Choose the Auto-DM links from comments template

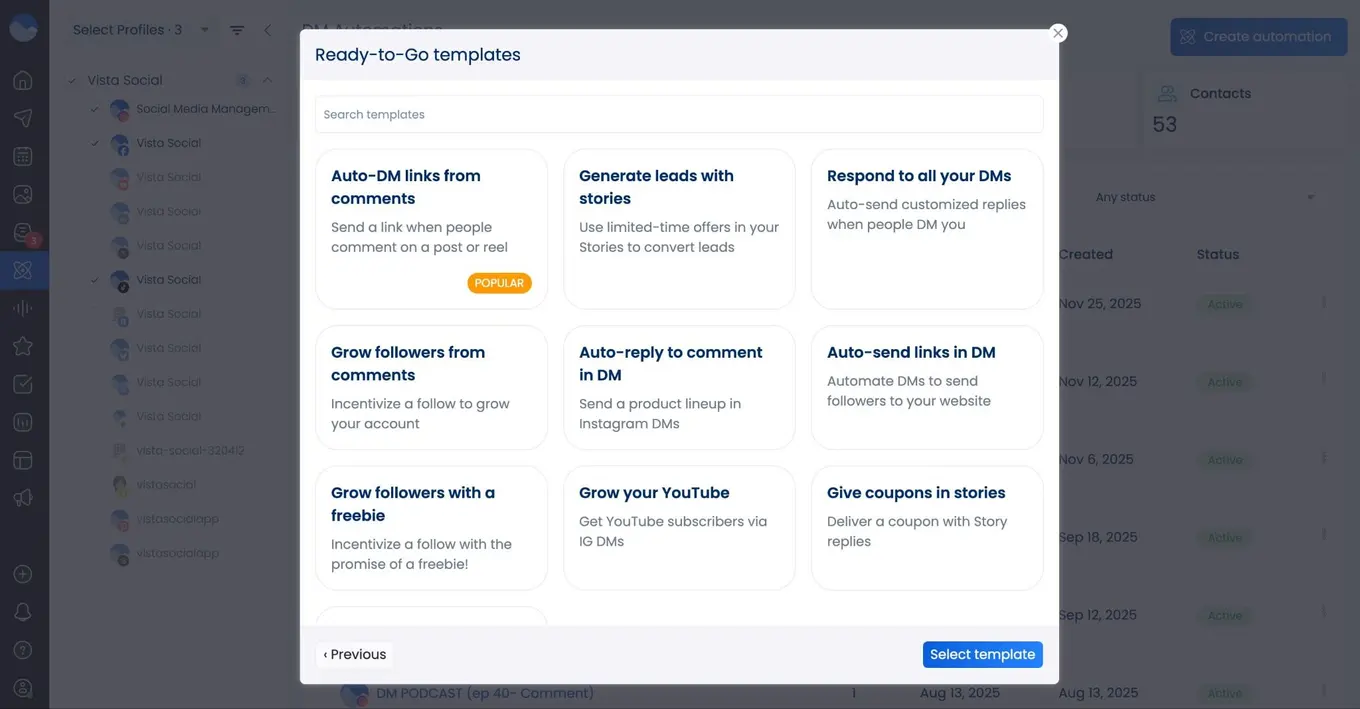tap(431, 229)
